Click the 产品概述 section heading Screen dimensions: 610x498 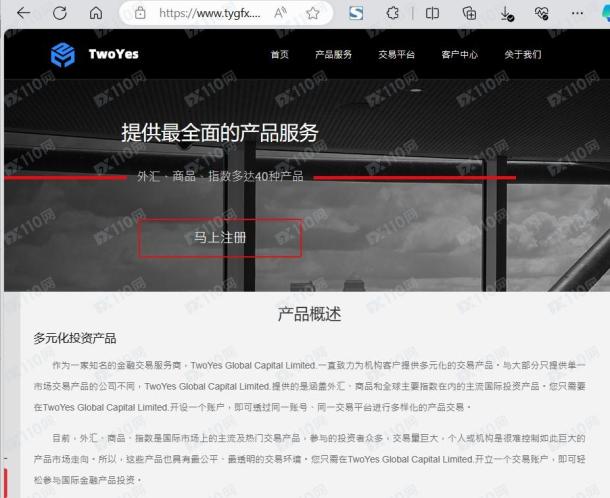pyautogui.click(x=310, y=314)
